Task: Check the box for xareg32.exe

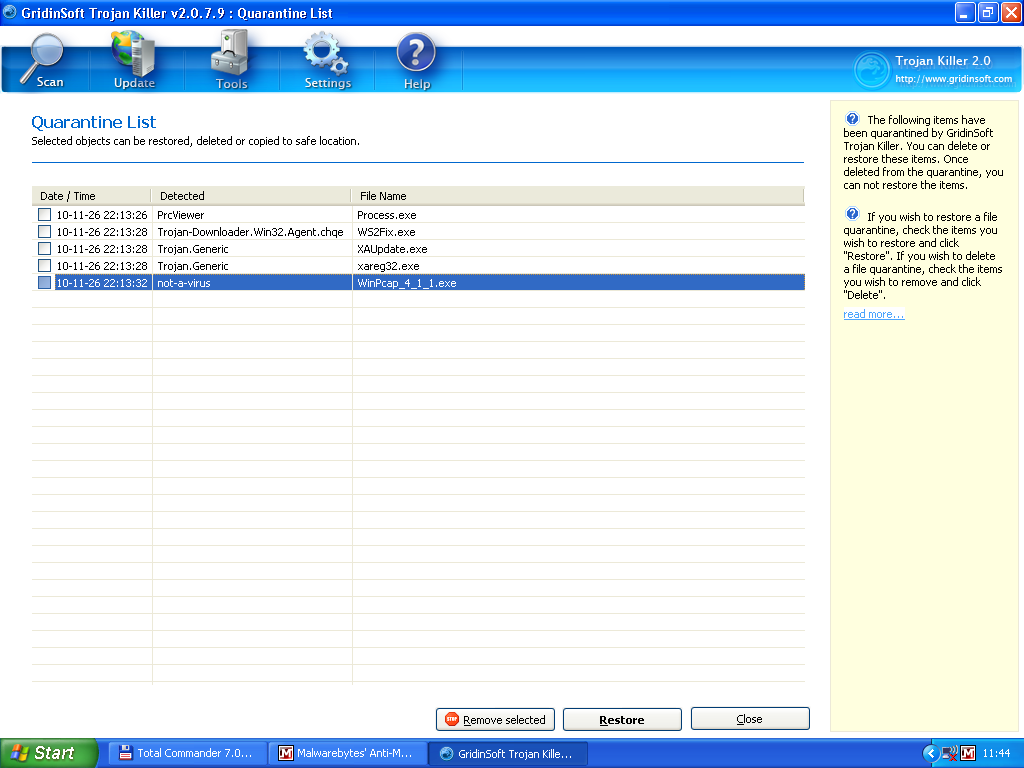Action: tap(44, 265)
